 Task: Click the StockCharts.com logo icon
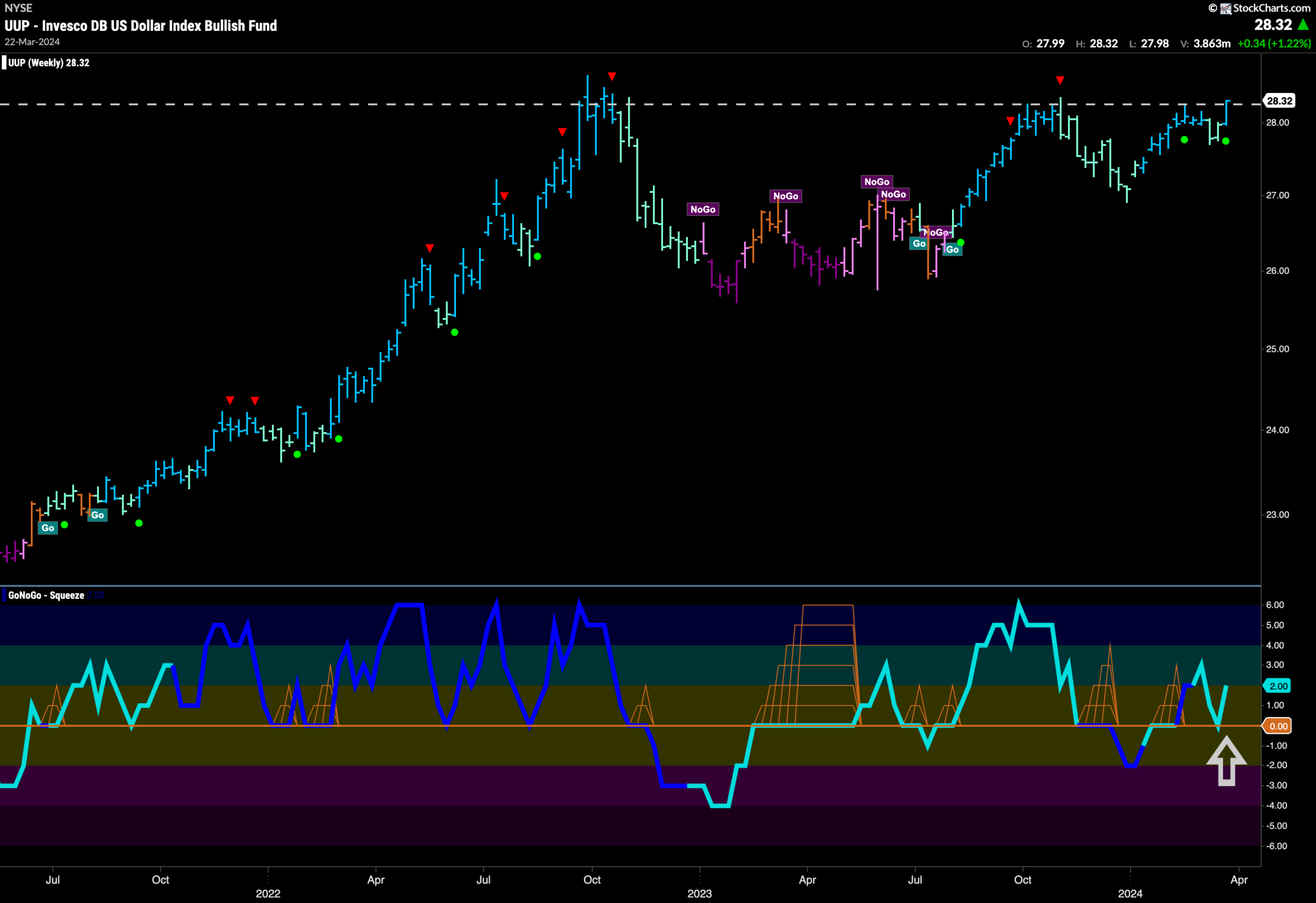click(1226, 8)
